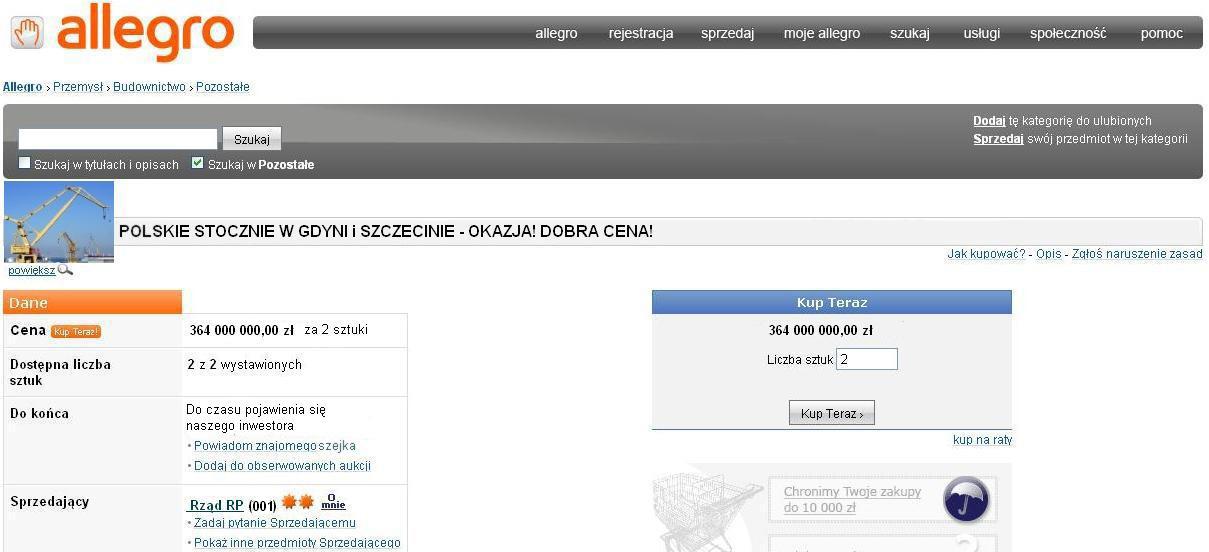Viewport: 1209px width, 552px height.
Task: Follow the 'Przemysł' breadcrumb link
Action: [x=78, y=87]
